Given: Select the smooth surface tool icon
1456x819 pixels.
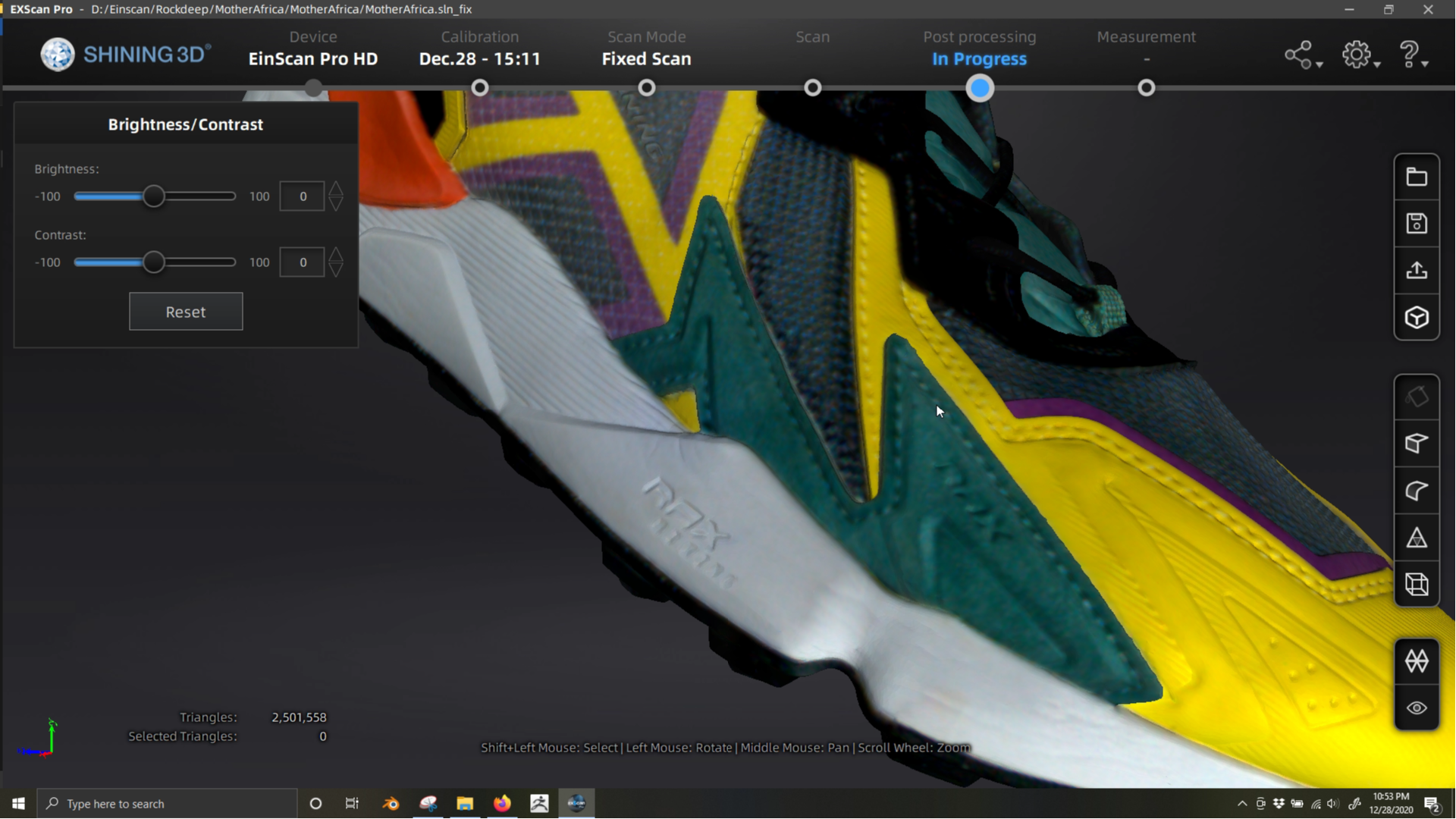Looking at the screenshot, I should click(1417, 491).
